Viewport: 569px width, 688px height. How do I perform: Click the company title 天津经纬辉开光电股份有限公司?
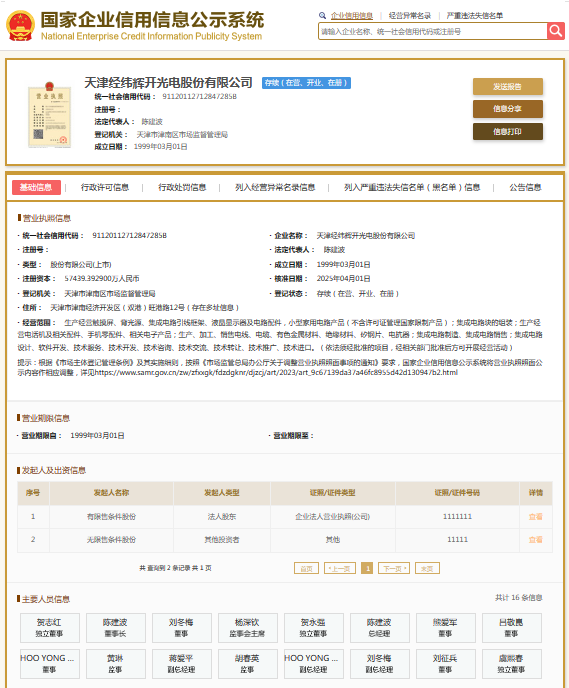point(168,82)
